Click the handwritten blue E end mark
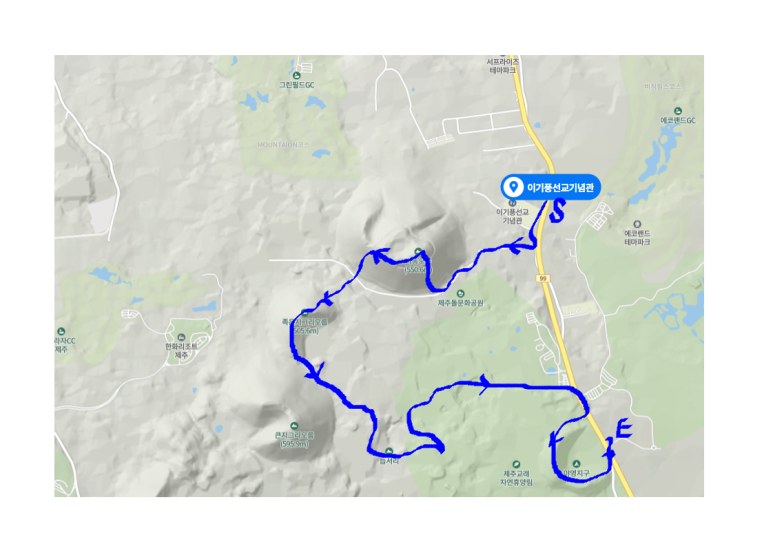773x546 pixels. click(624, 428)
